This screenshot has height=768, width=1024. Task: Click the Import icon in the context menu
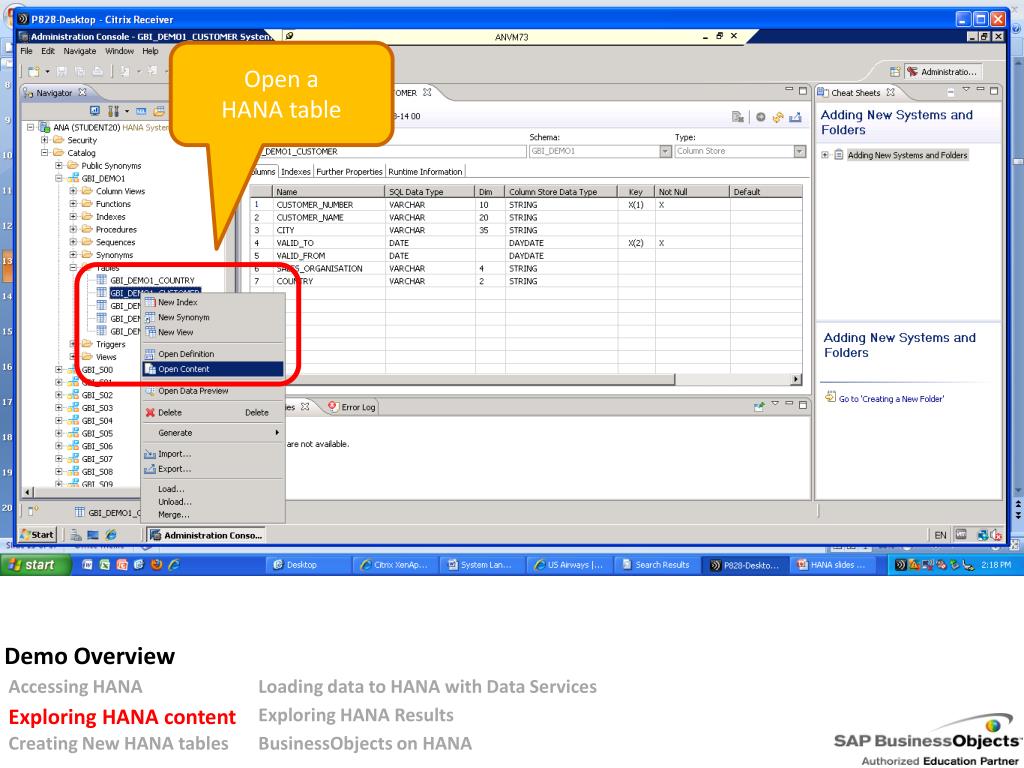pos(150,454)
